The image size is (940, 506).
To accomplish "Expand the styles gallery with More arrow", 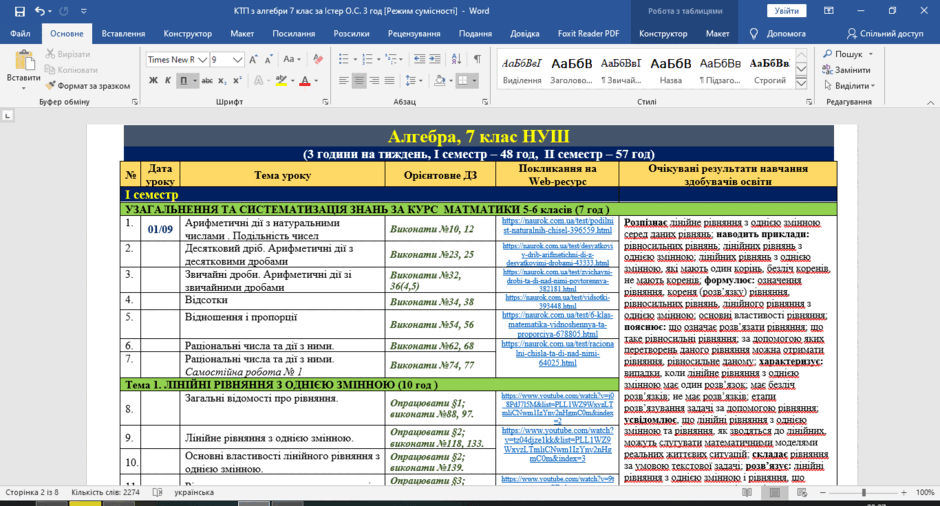I will click(x=801, y=83).
